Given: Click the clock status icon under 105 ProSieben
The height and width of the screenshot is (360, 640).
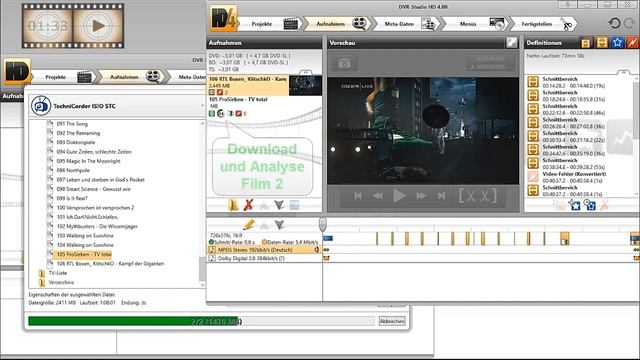Looking at the screenshot, I should click(221, 113).
